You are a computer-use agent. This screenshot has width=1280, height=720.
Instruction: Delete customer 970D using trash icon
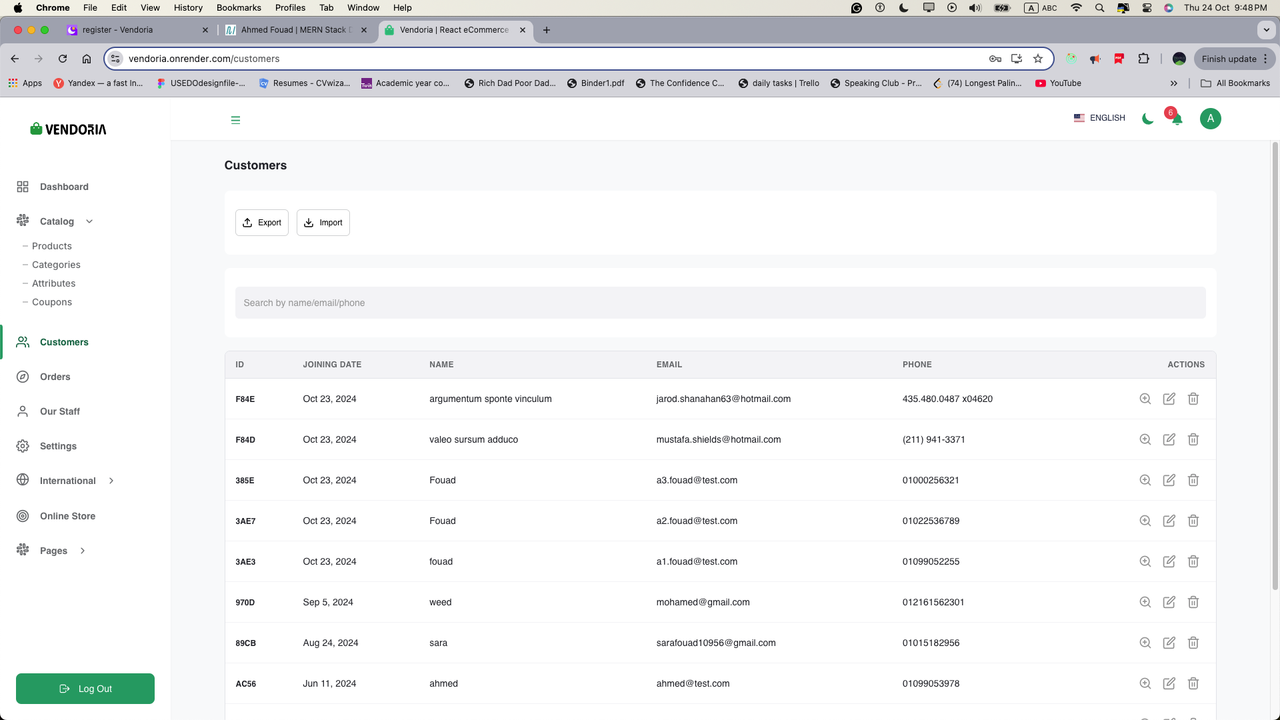(1193, 602)
